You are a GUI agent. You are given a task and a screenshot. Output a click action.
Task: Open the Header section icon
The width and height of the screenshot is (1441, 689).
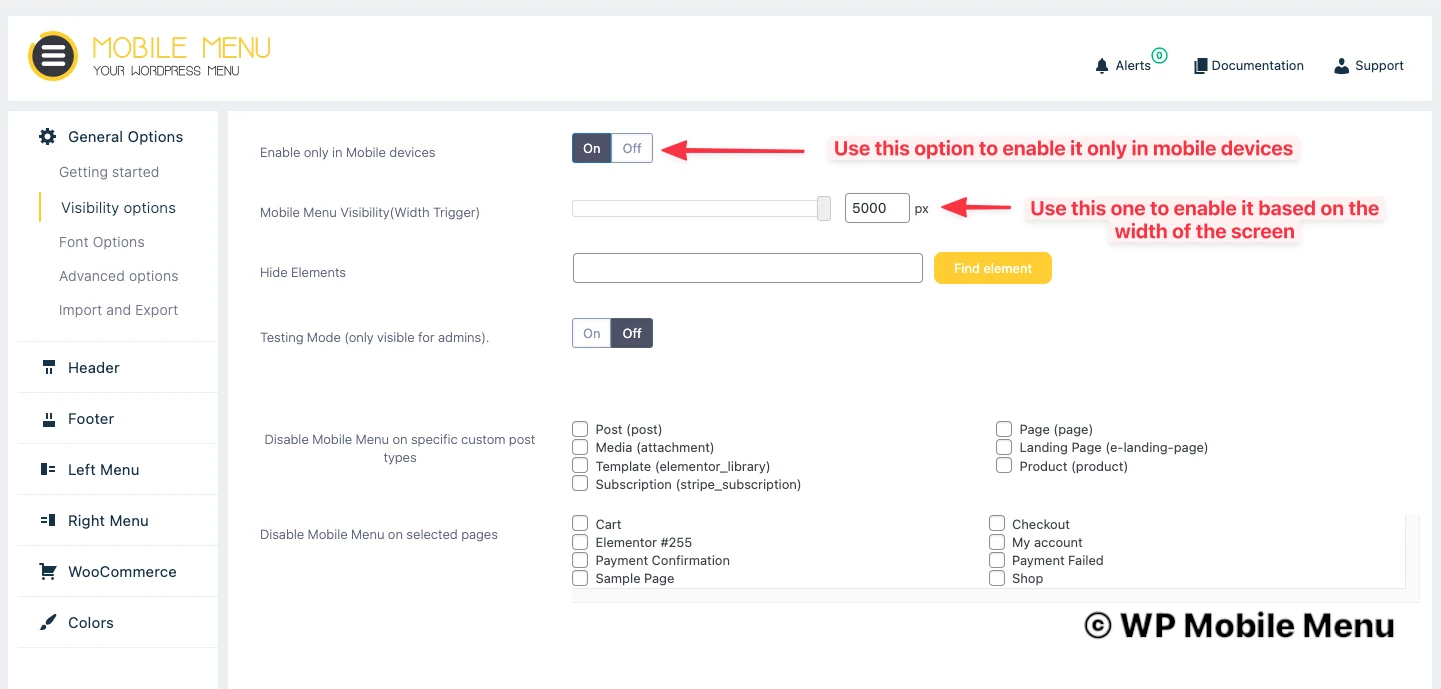click(x=48, y=368)
